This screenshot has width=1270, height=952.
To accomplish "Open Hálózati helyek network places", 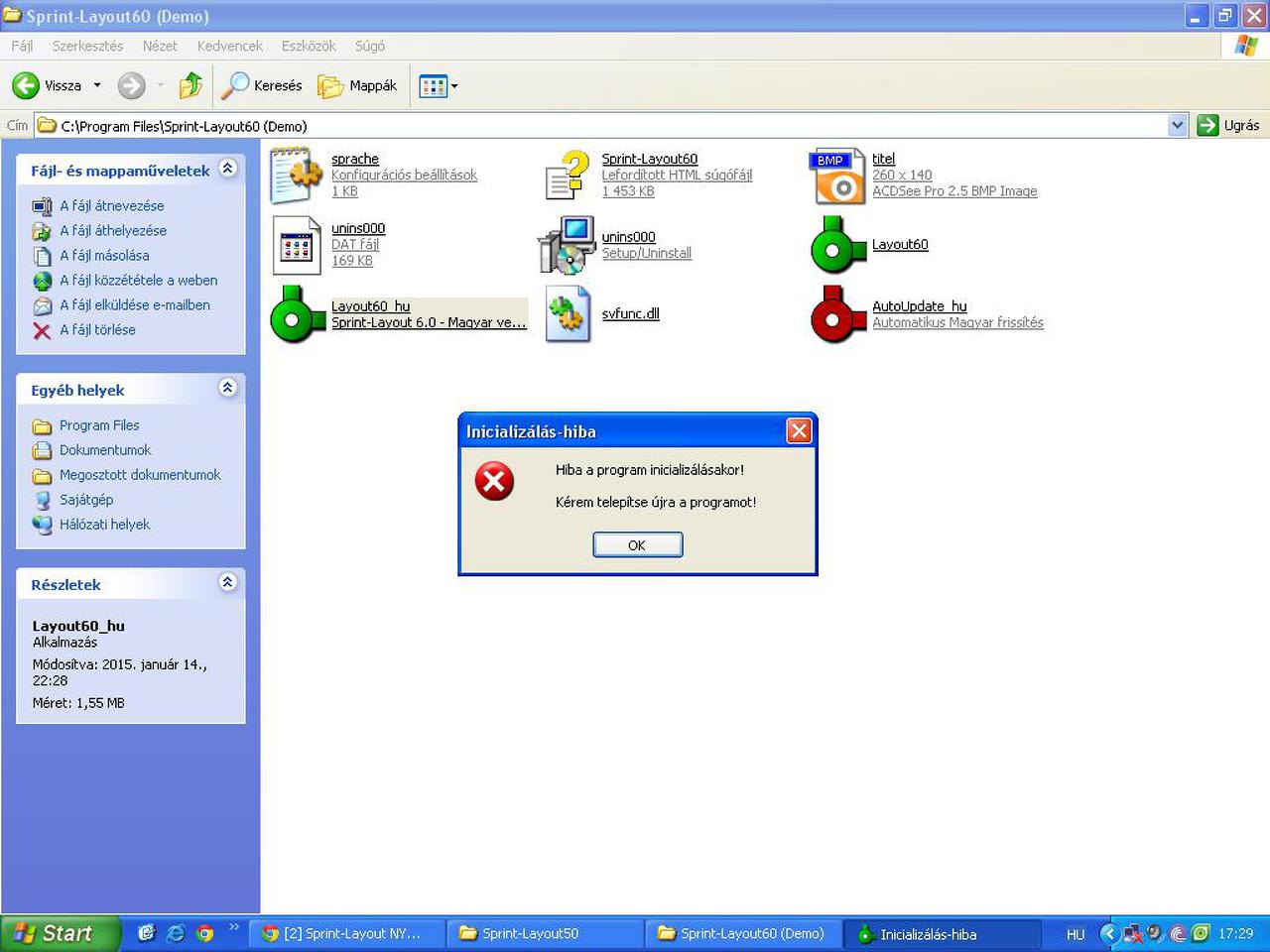I will 104,525.
